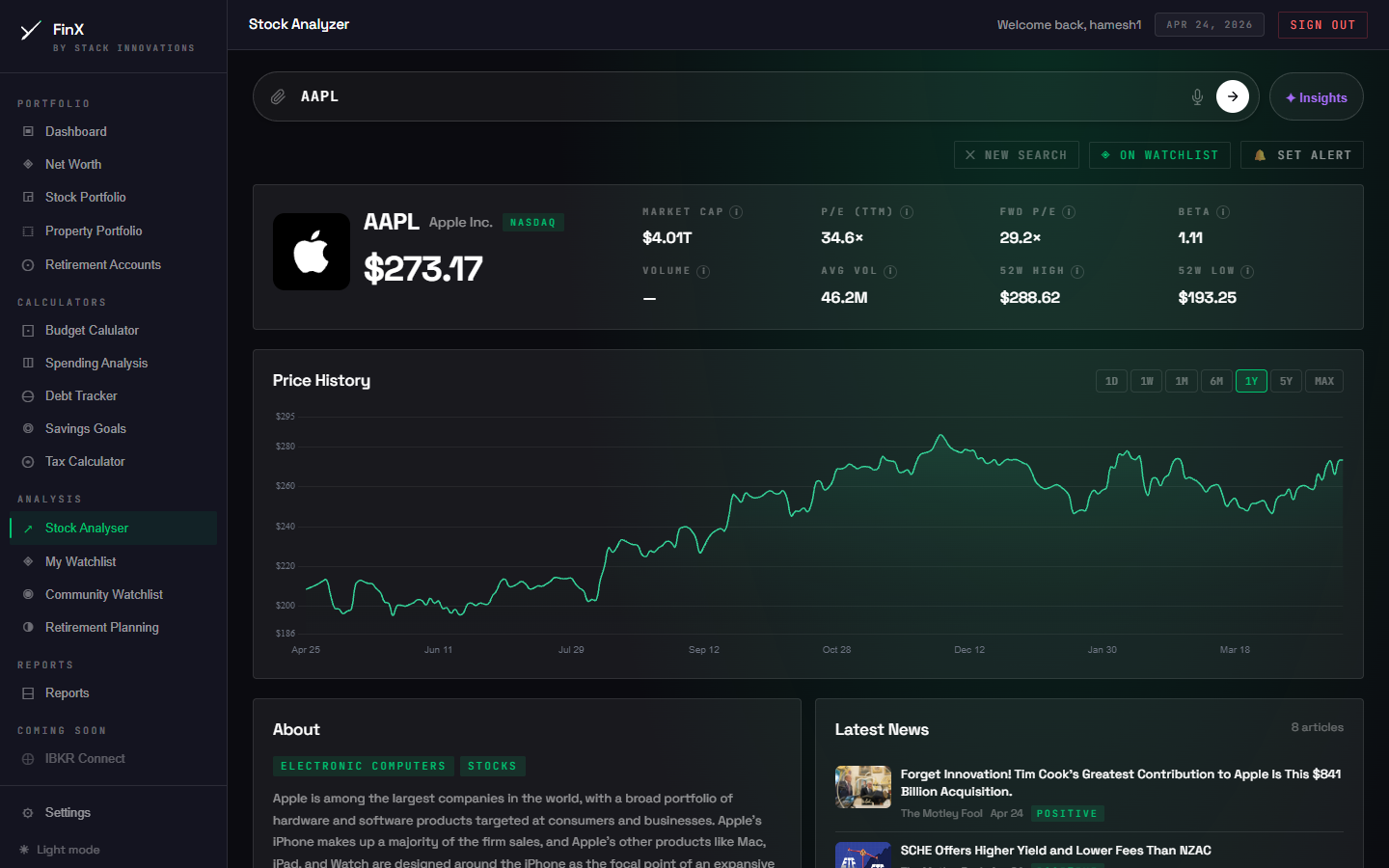Click the $4.01T market cap value
The image size is (1389, 868).
click(667, 238)
